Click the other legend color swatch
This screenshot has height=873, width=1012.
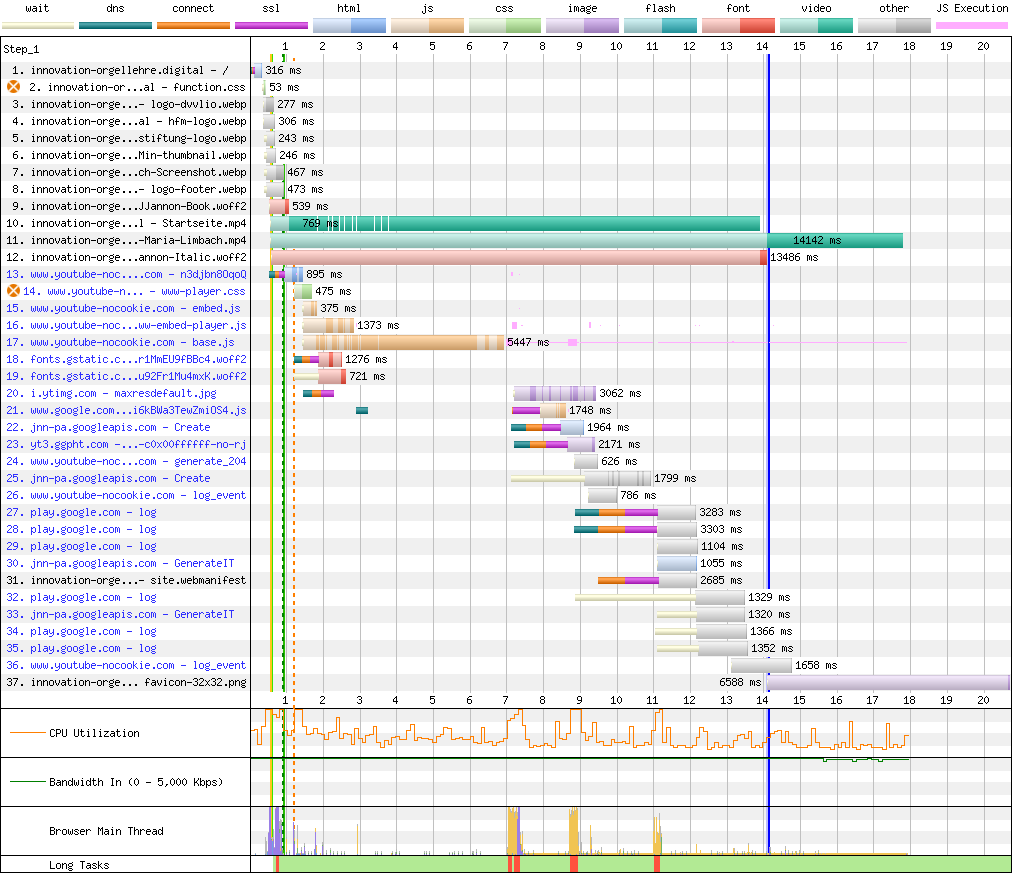point(894,26)
